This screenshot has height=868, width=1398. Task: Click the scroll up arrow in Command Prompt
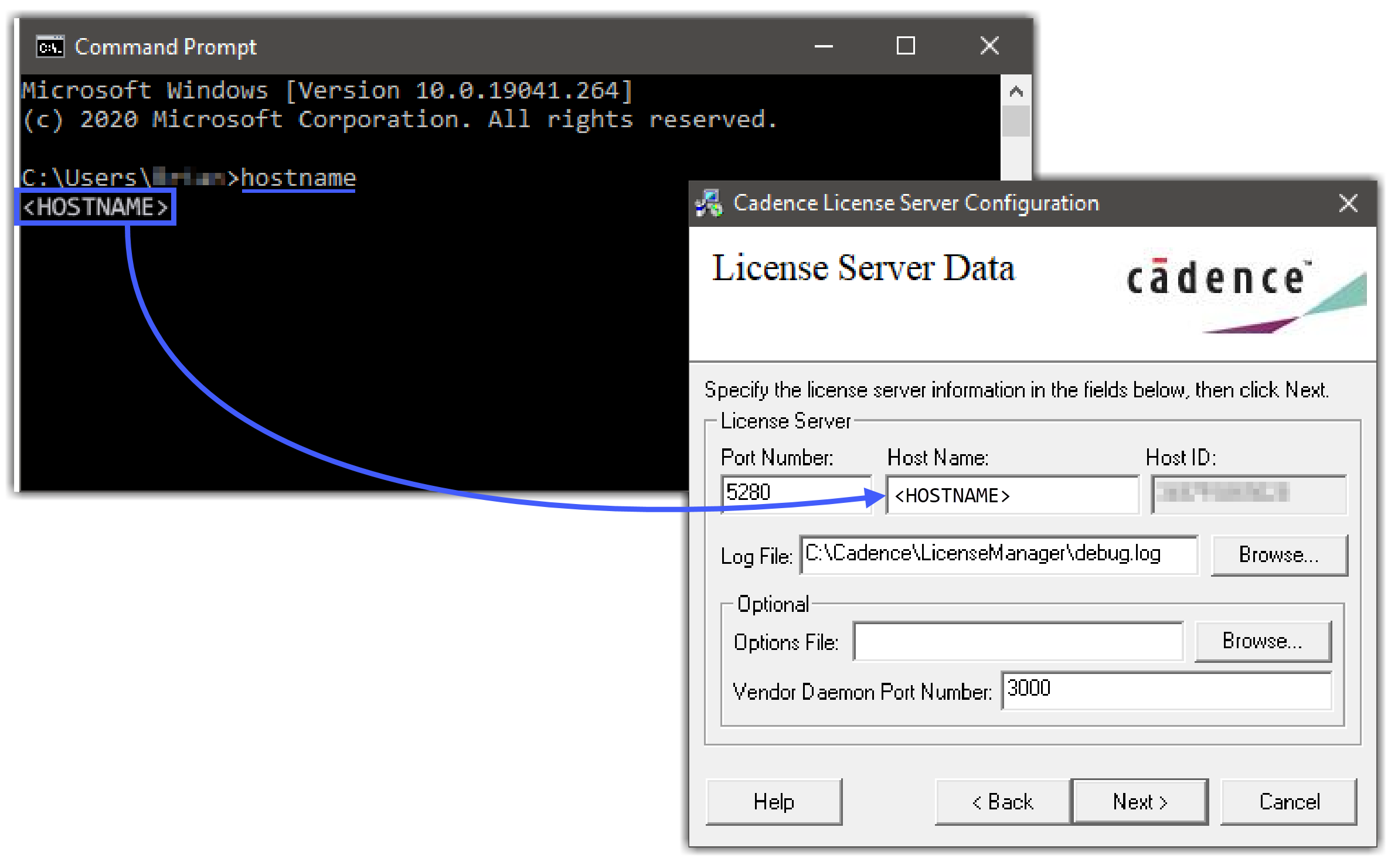click(1016, 91)
